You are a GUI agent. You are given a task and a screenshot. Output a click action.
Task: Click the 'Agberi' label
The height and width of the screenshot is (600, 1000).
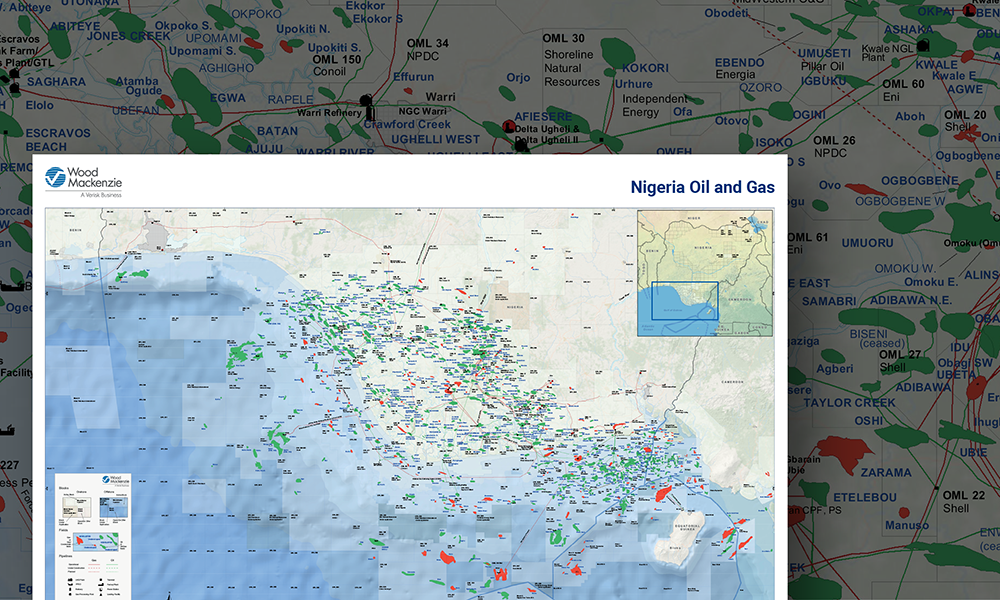pos(835,369)
